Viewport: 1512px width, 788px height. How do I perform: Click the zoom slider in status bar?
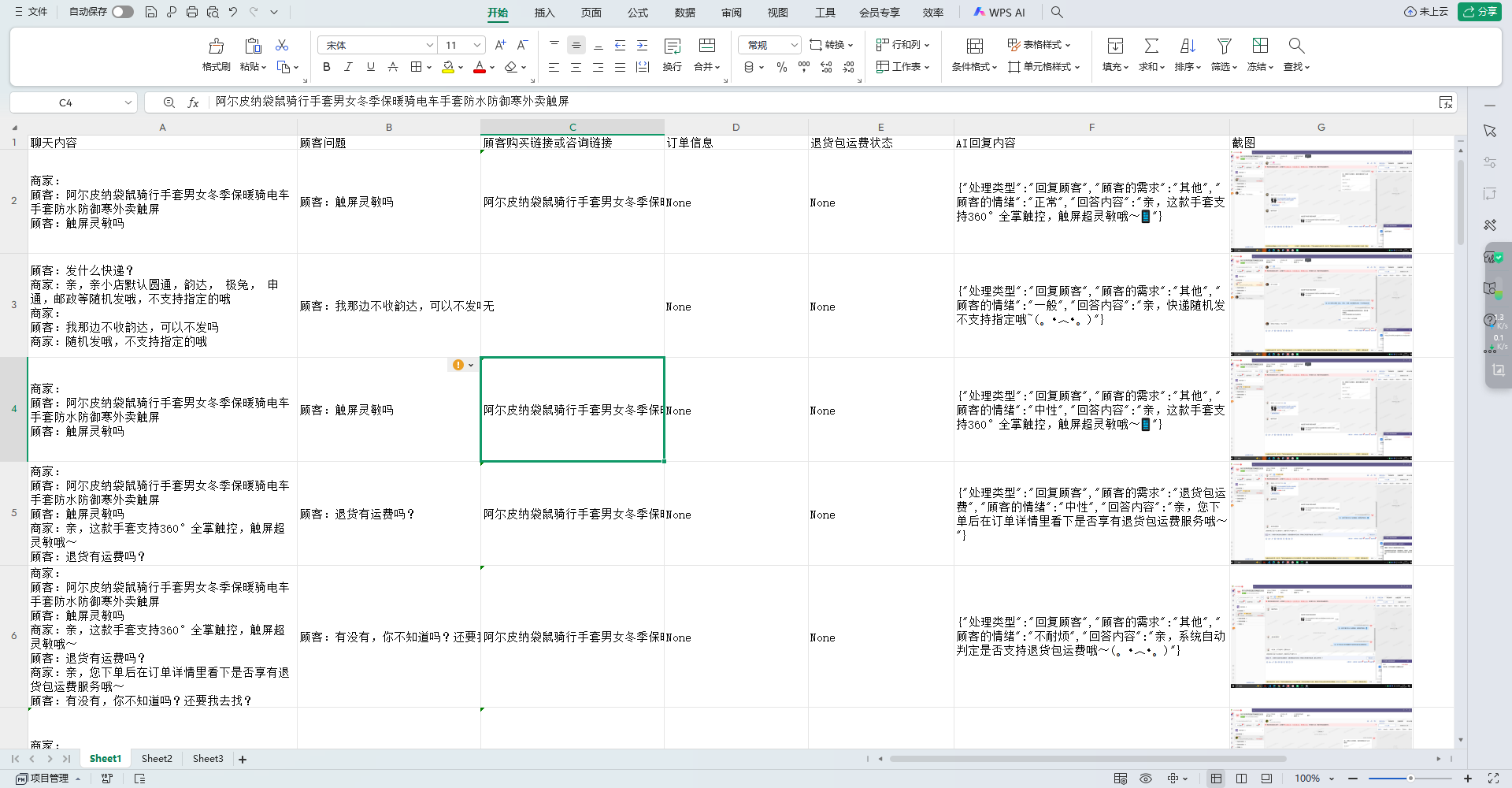[1410, 779]
